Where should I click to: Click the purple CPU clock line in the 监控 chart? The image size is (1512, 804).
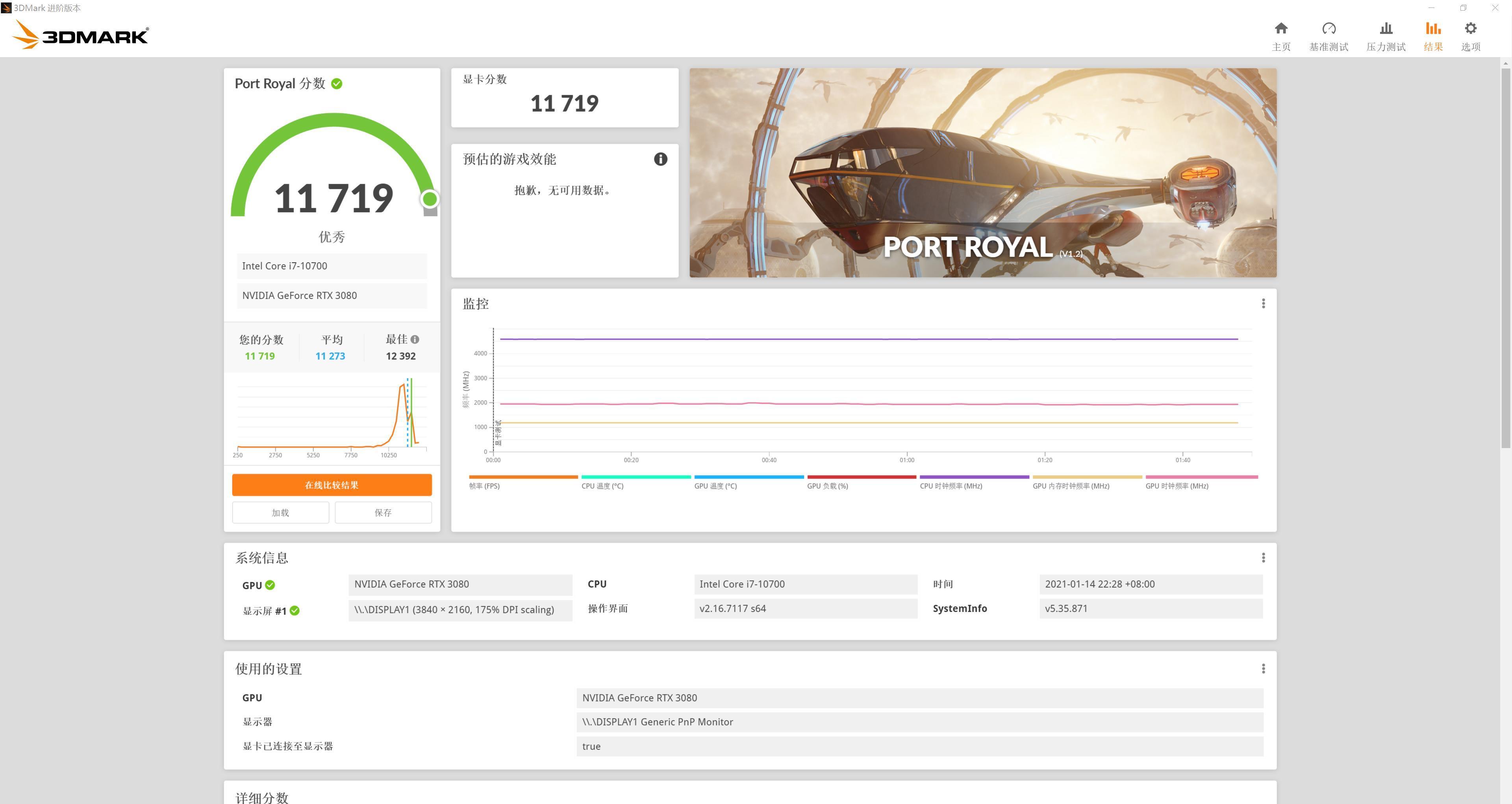(x=869, y=339)
